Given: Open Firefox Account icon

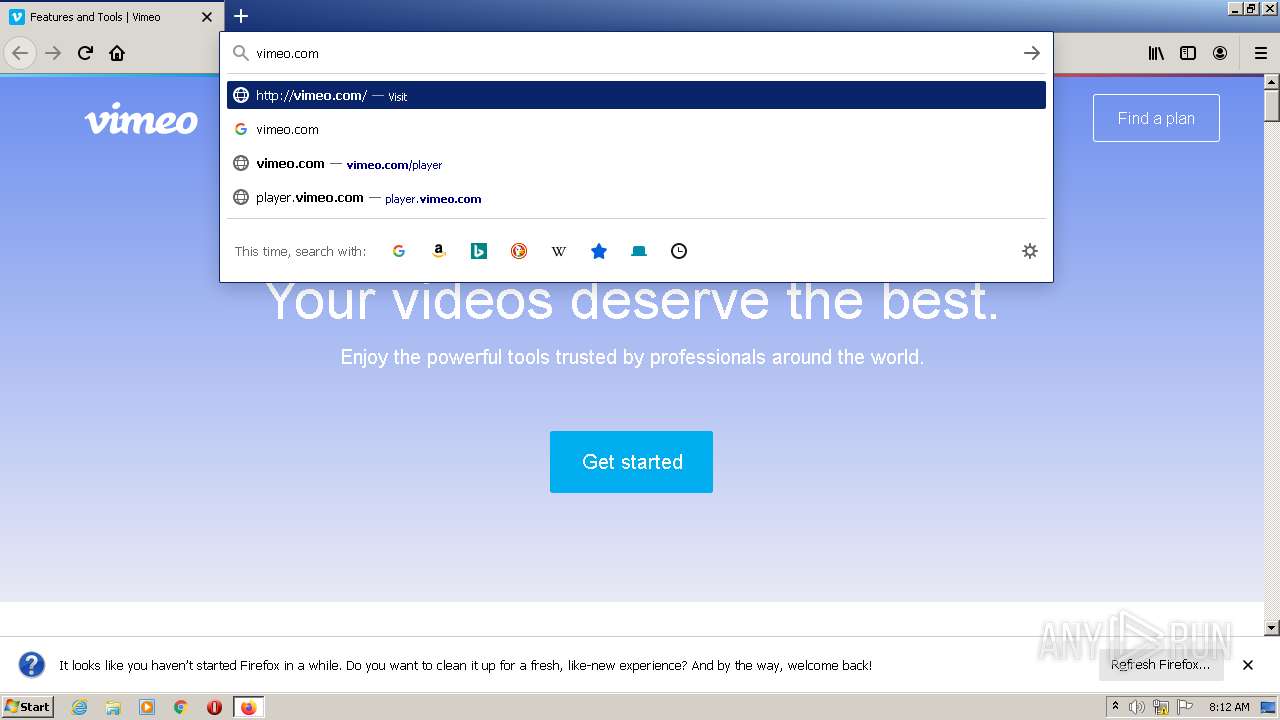Looking at the screenshot, I should (x=1220, y=53).
